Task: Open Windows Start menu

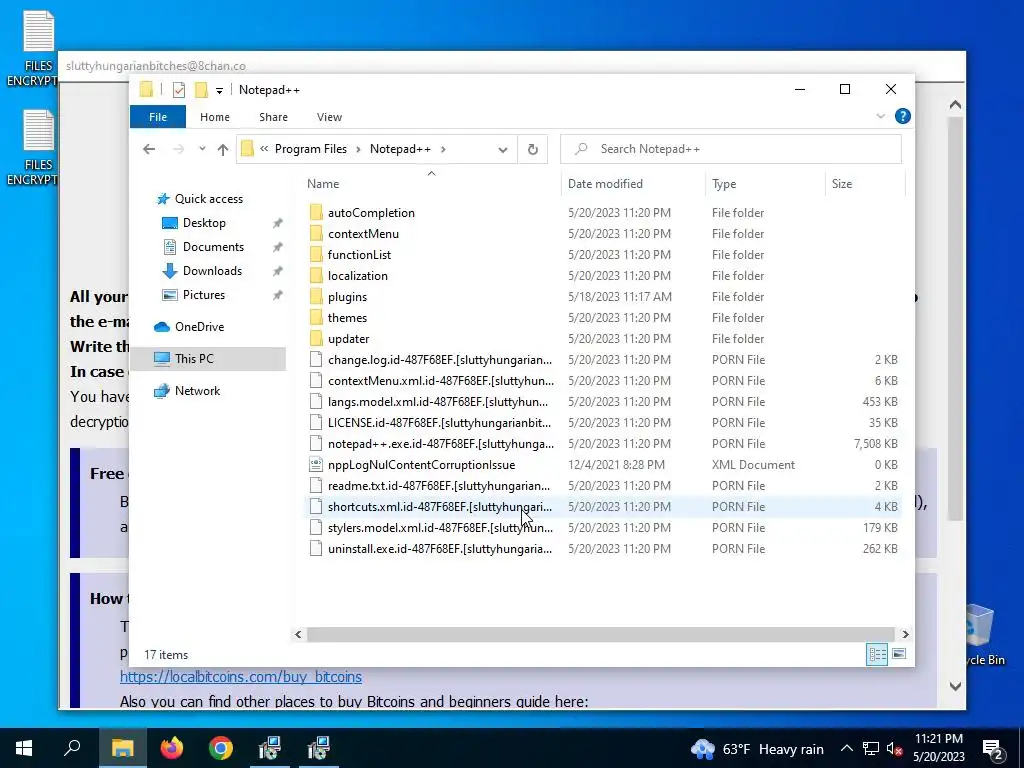Action: [24, 748]
